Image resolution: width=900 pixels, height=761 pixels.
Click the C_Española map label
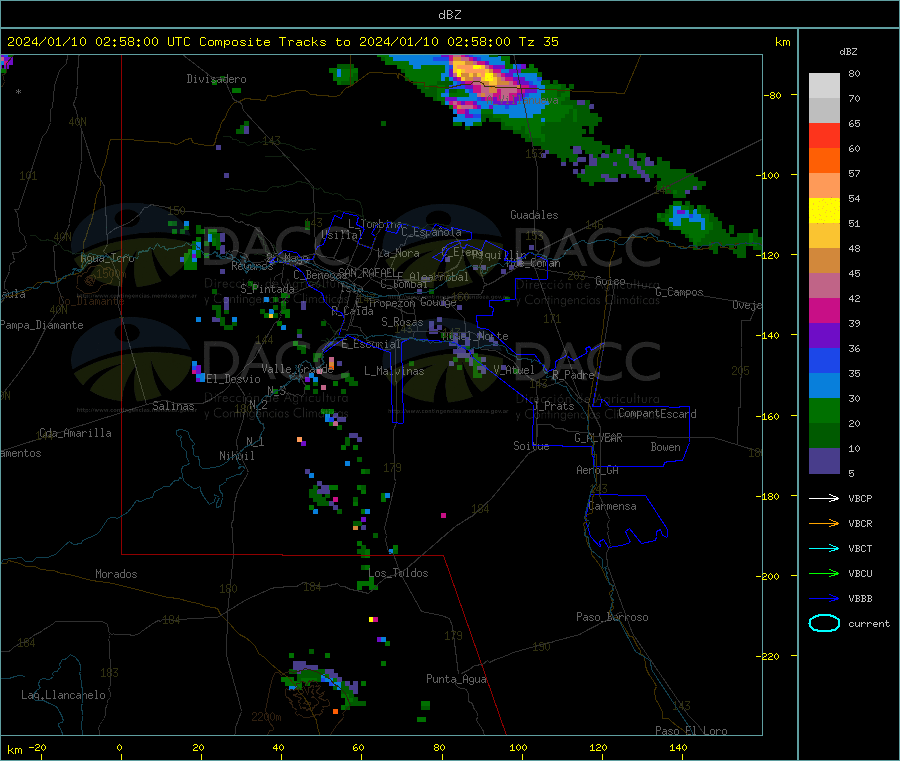[x=431, y=232]
